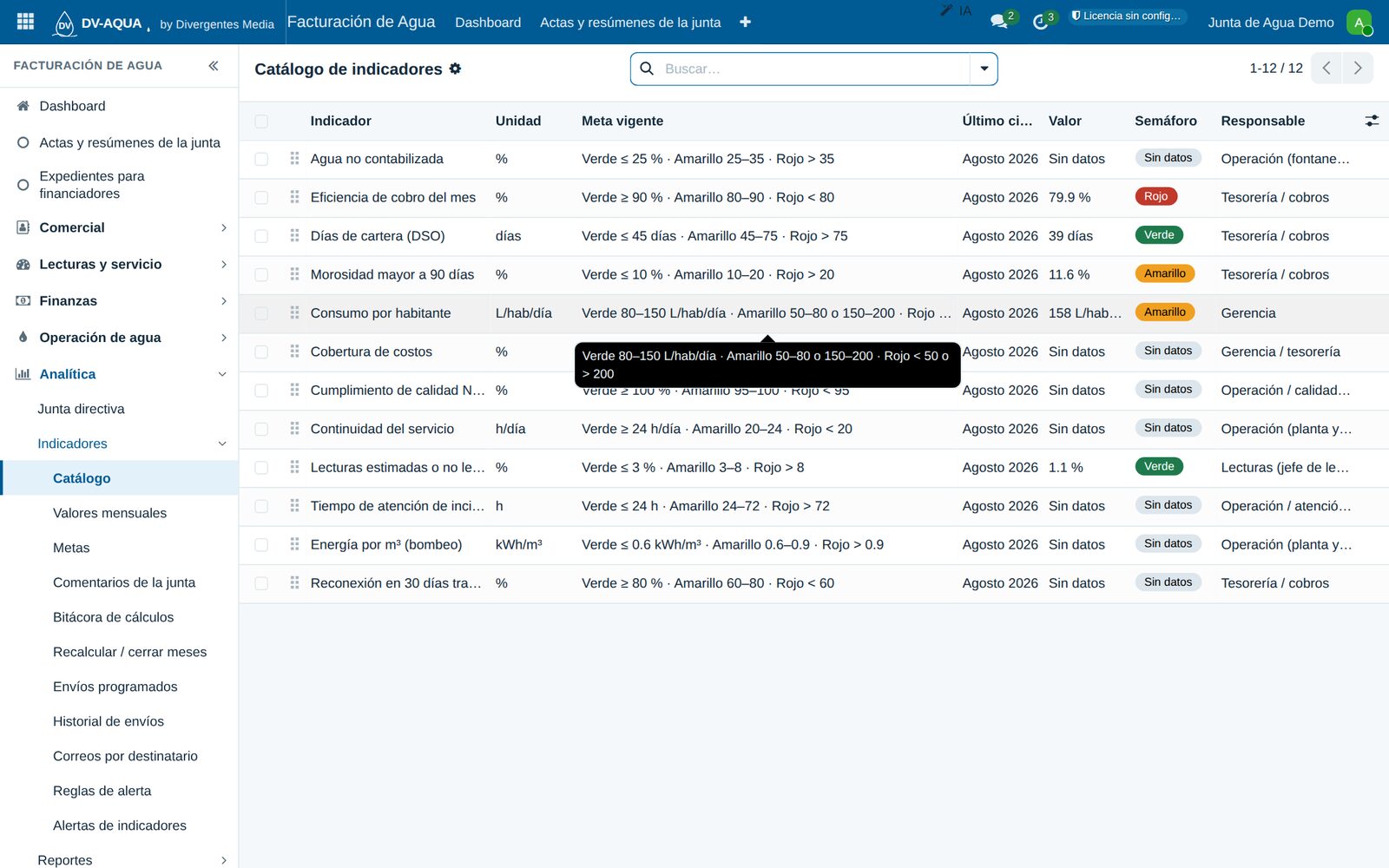The width and height of the screenshot is (1389, 868).
Task: Toggle the select-all header checkbox
Action: (x=261, y=122)
